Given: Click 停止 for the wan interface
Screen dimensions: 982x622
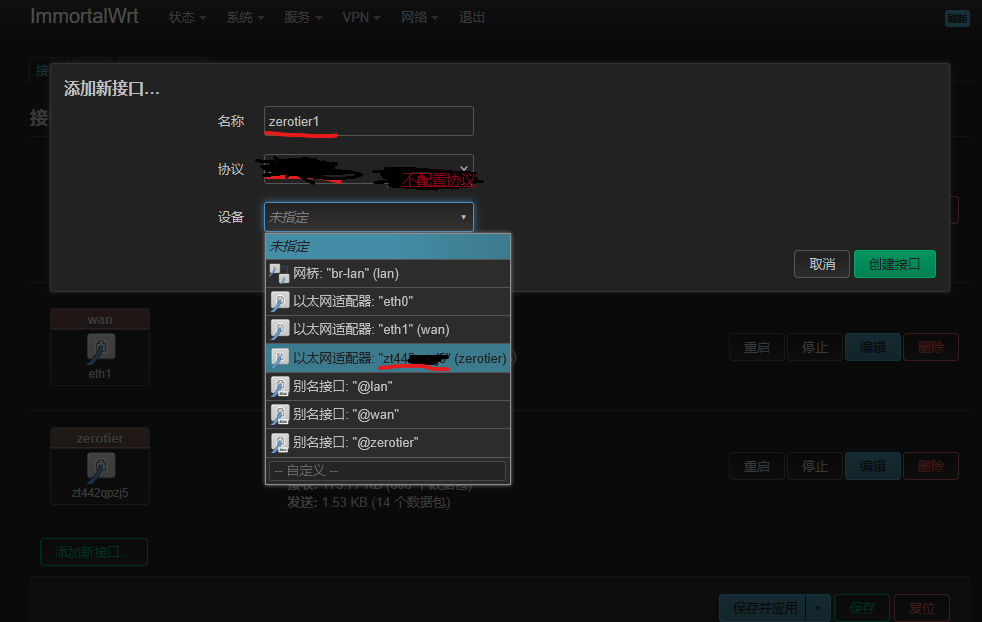Looking at the screenshot, I should [x=815, y=347].
